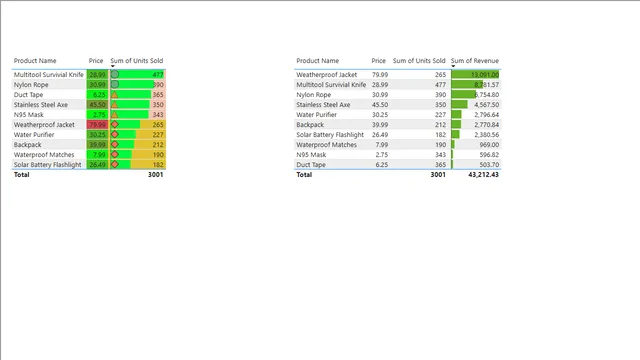Click the 43,212.43 revenue total
Screen dimensions: 640x360
click(483, 175)
